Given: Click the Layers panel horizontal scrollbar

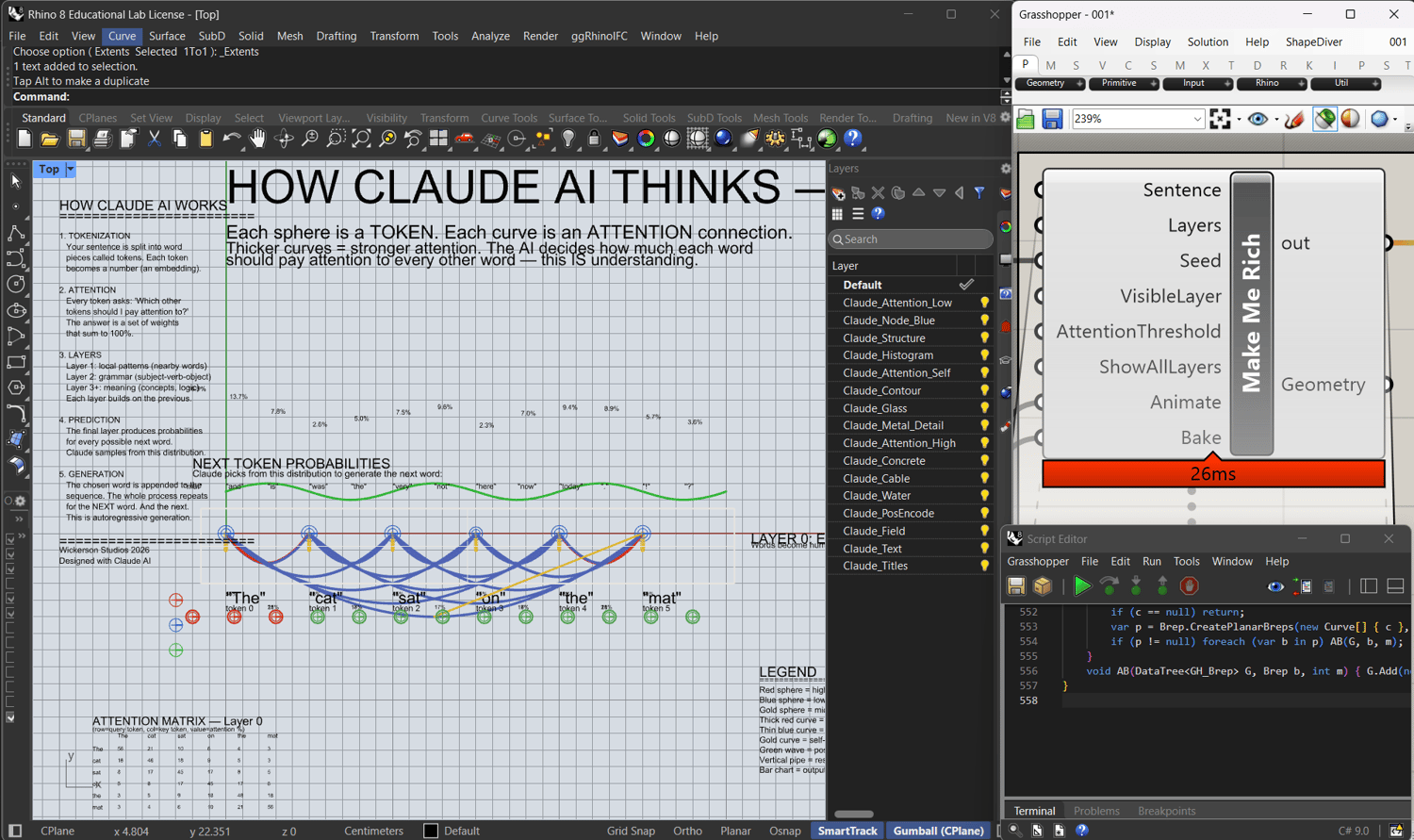Looking at the screenshot, I should coord(854,814).
